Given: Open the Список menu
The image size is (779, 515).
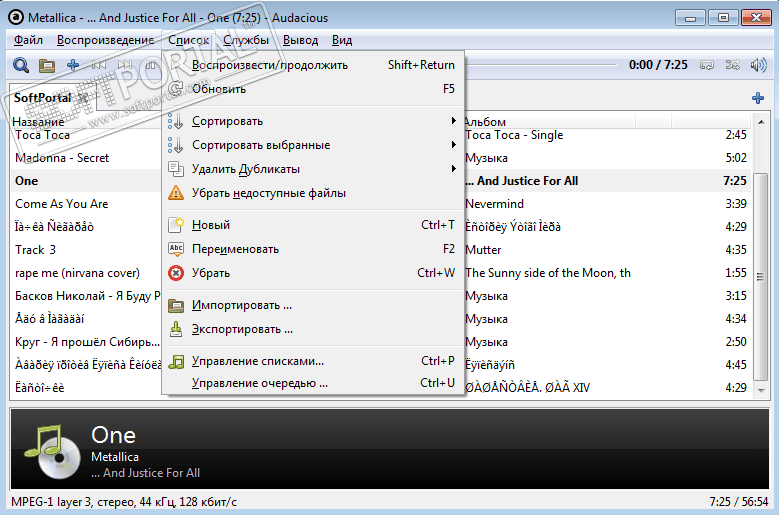Looking at the screenshot, I should pyautogui.click(x=189, y=40).
